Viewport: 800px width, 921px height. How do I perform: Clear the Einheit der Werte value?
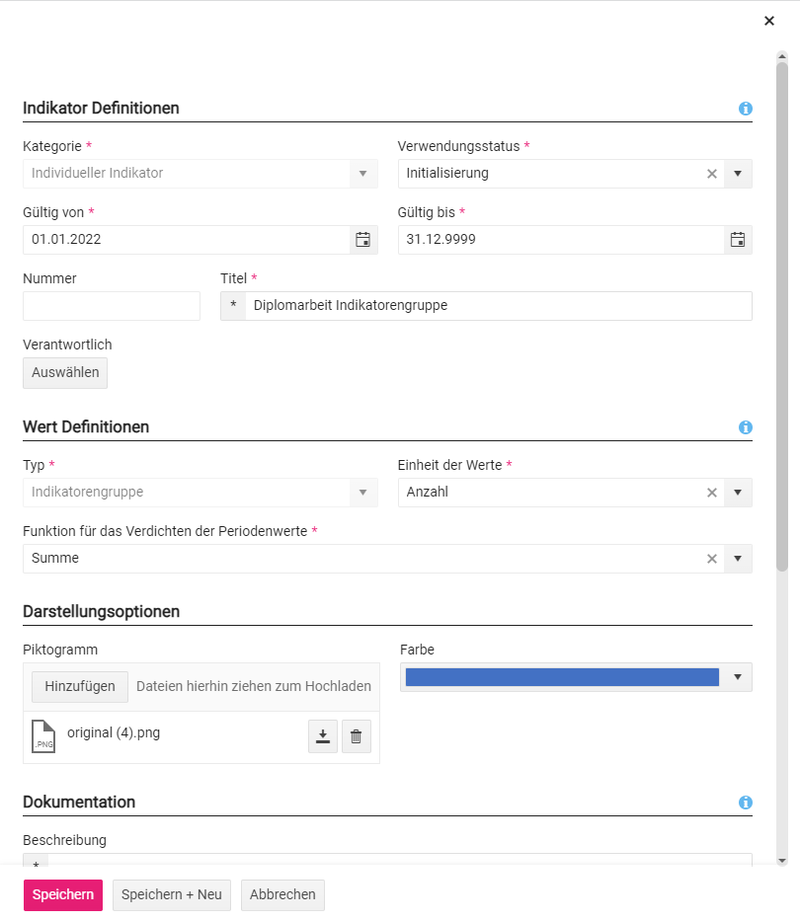coord(712,493)
